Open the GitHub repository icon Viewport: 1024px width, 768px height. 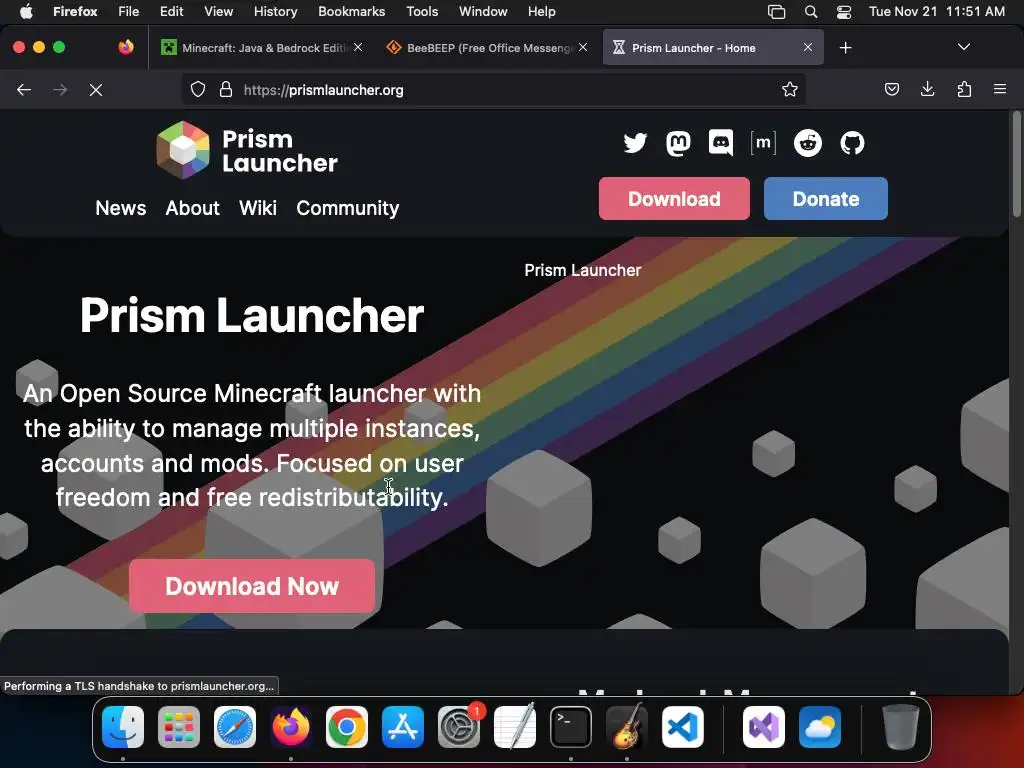[x=852, y=143]
